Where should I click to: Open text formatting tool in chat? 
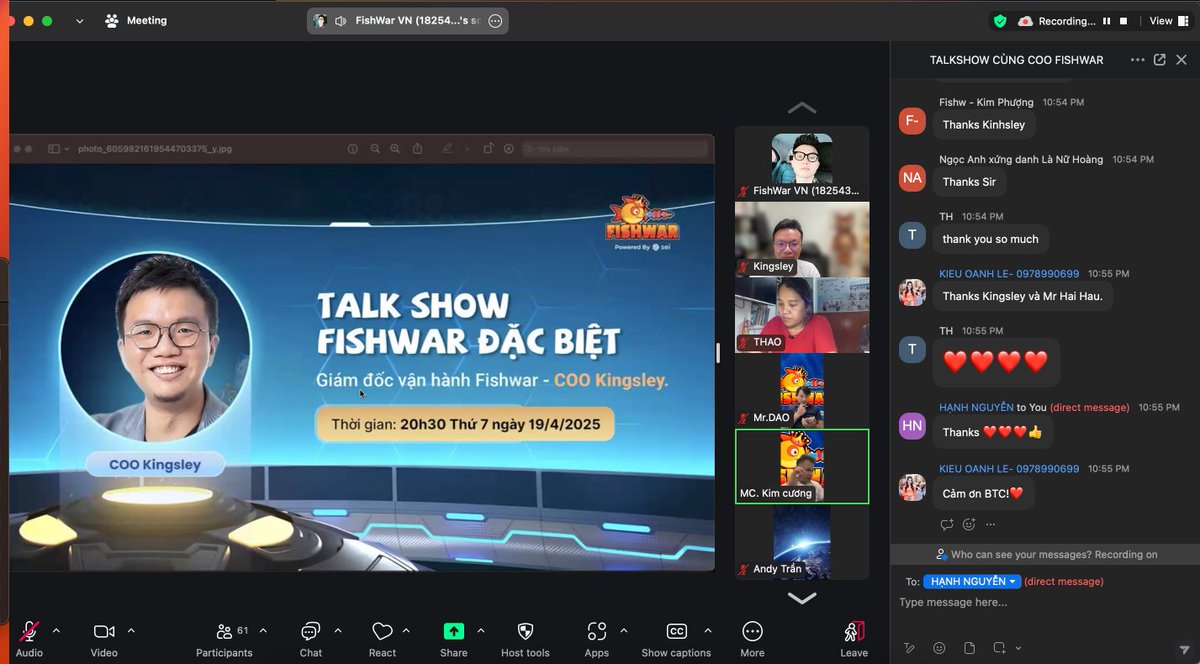(x=909, y=648)
